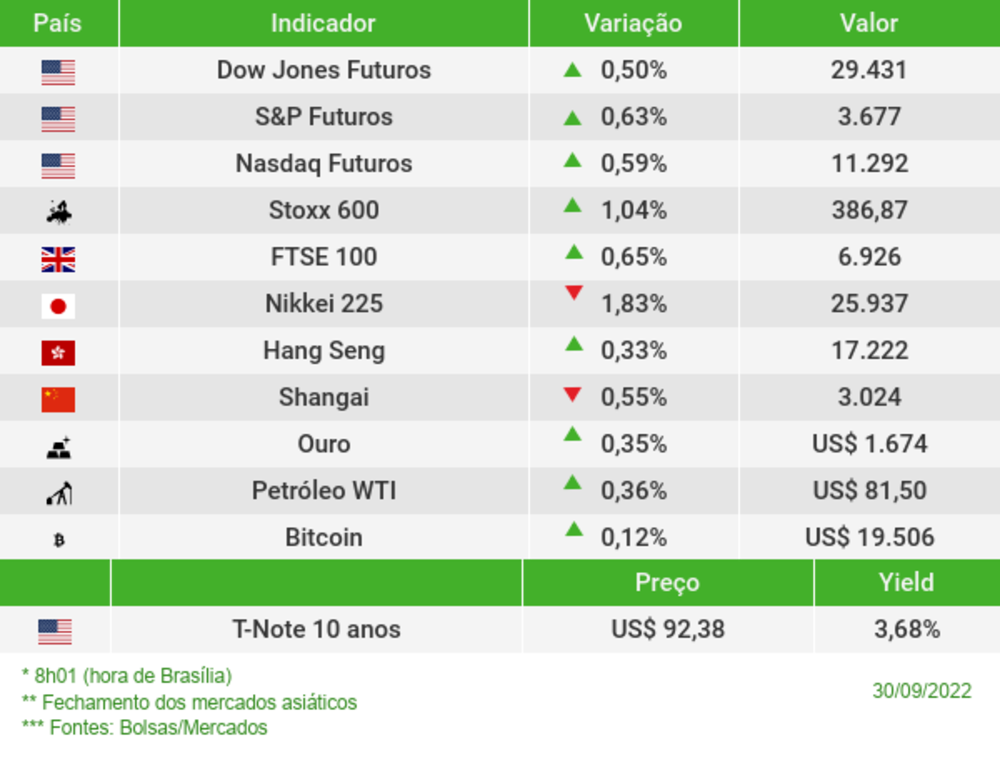Click the US flag beside T-Note 10 anos

(x=55, y=632)
